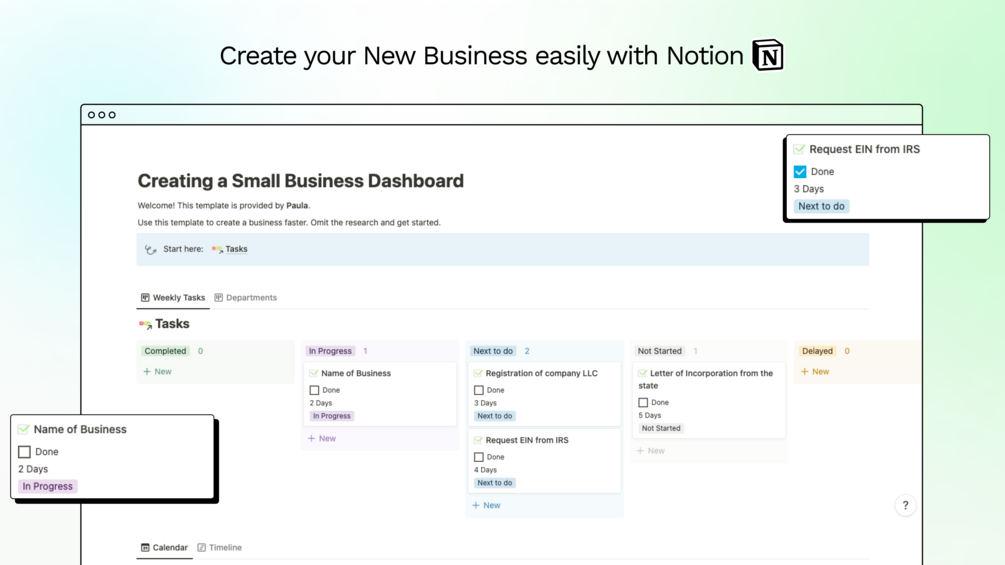
Task: Toggle Done checkbox on Registration of company LLC card
Action: 479,390
